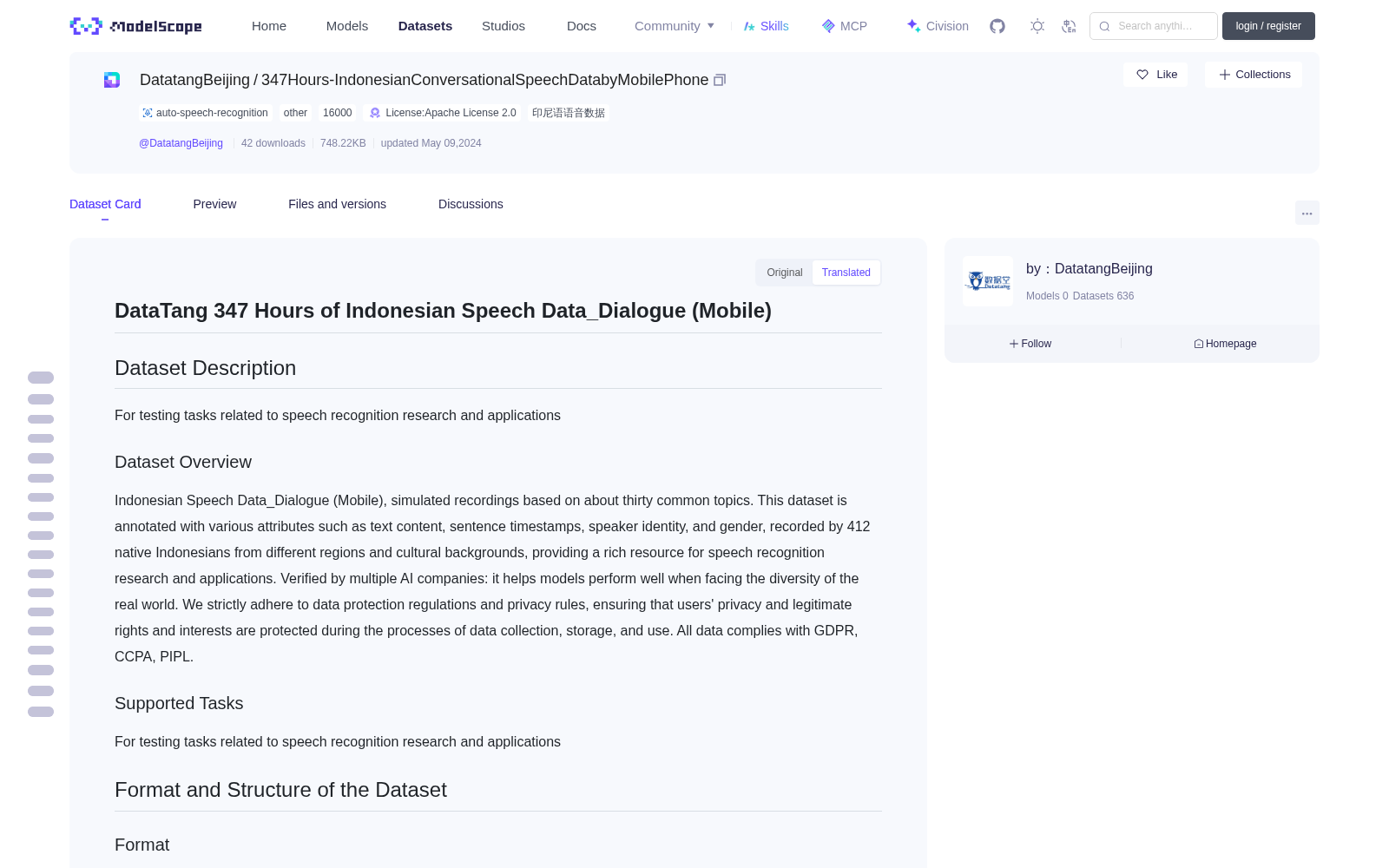Open the Discussions tab
The image size is (1389, 868).
(471, 204)
